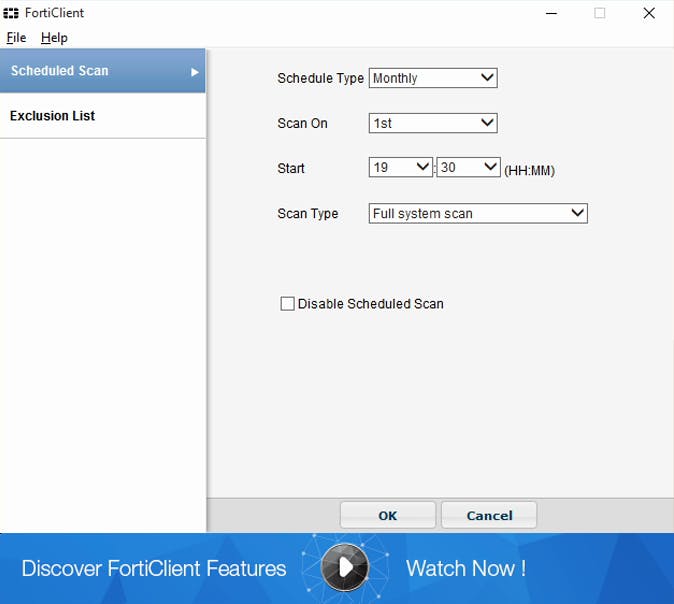Click the Start label

[x=291, y=168]
